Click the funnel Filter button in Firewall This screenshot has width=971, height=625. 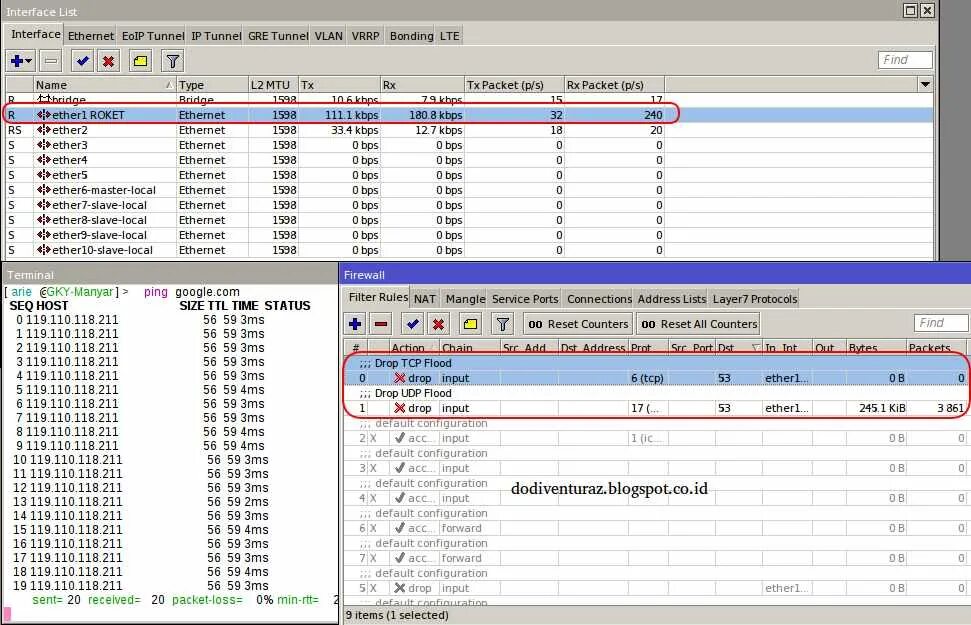point(503,323)
